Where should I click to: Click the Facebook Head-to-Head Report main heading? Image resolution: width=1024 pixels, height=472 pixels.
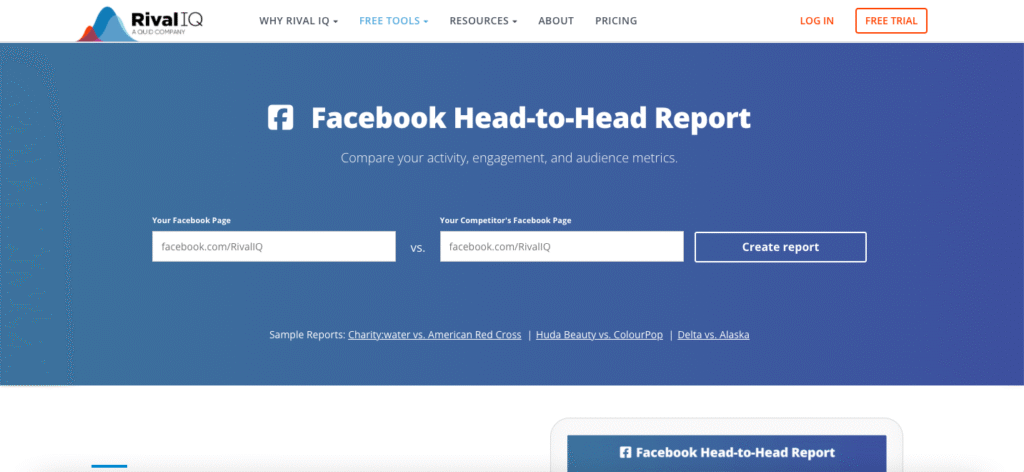[530, 118]
